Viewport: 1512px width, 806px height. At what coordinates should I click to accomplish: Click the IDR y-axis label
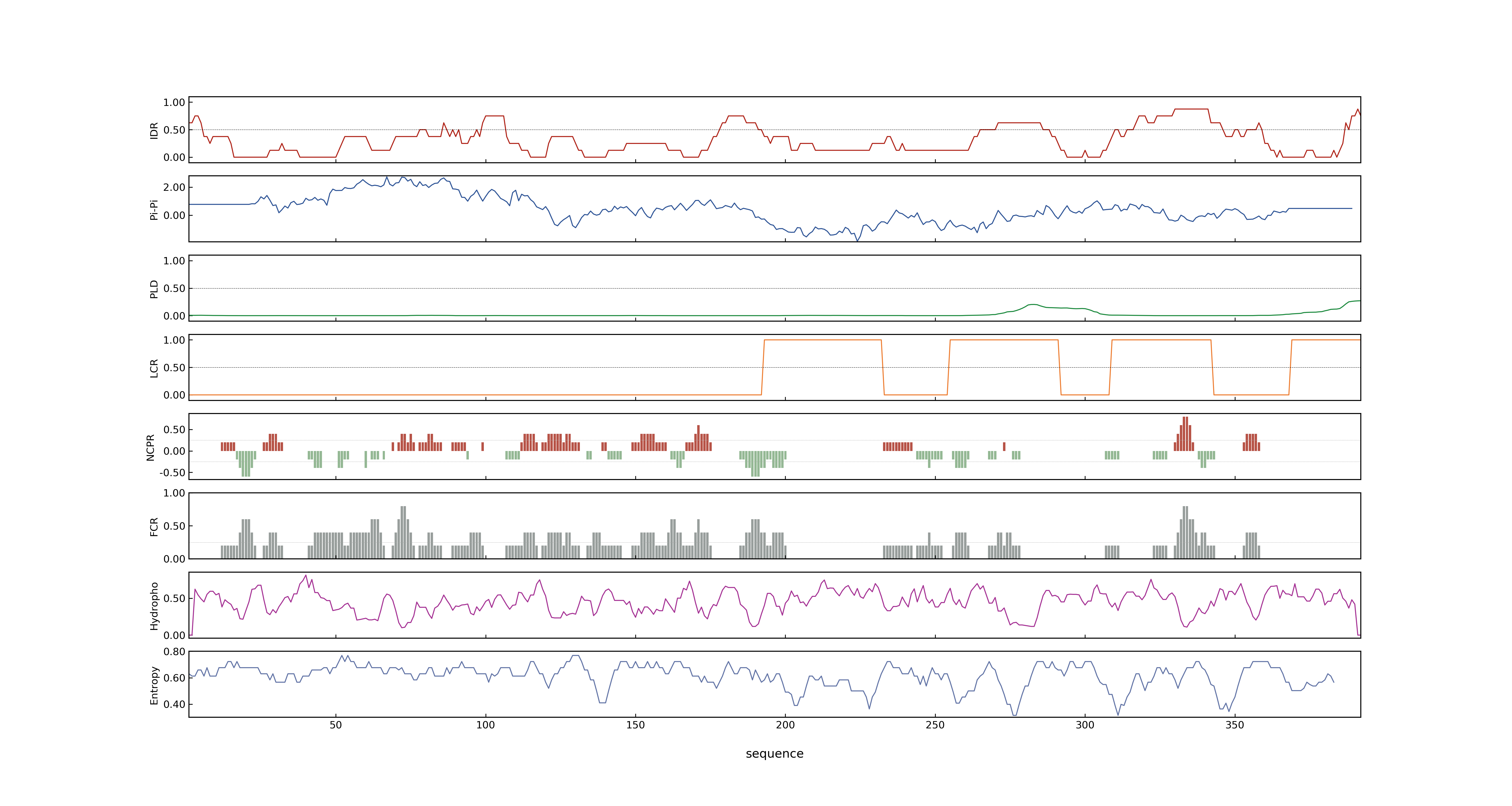[154, 130]
